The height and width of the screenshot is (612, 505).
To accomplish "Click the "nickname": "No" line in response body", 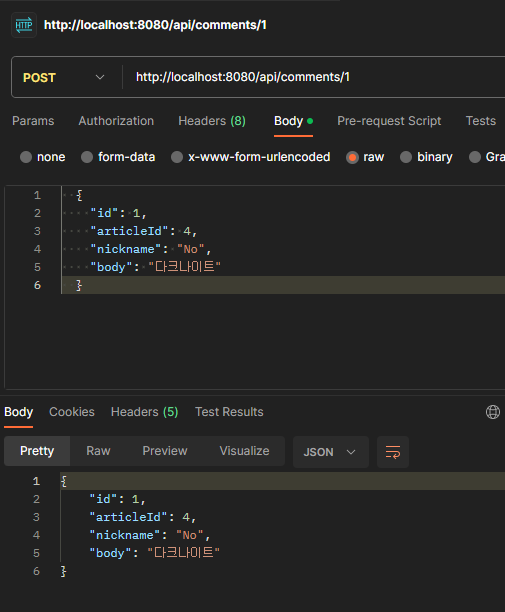I will (x=150, y=535).
